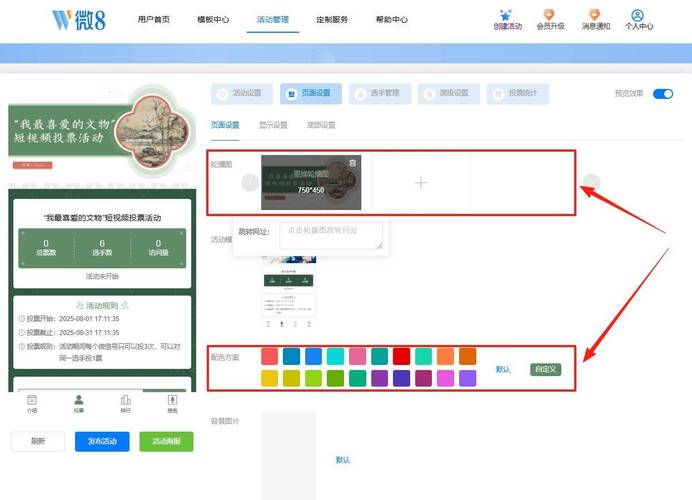
Task: Open 消息通知 icon in header
Action: pos(595,15)
